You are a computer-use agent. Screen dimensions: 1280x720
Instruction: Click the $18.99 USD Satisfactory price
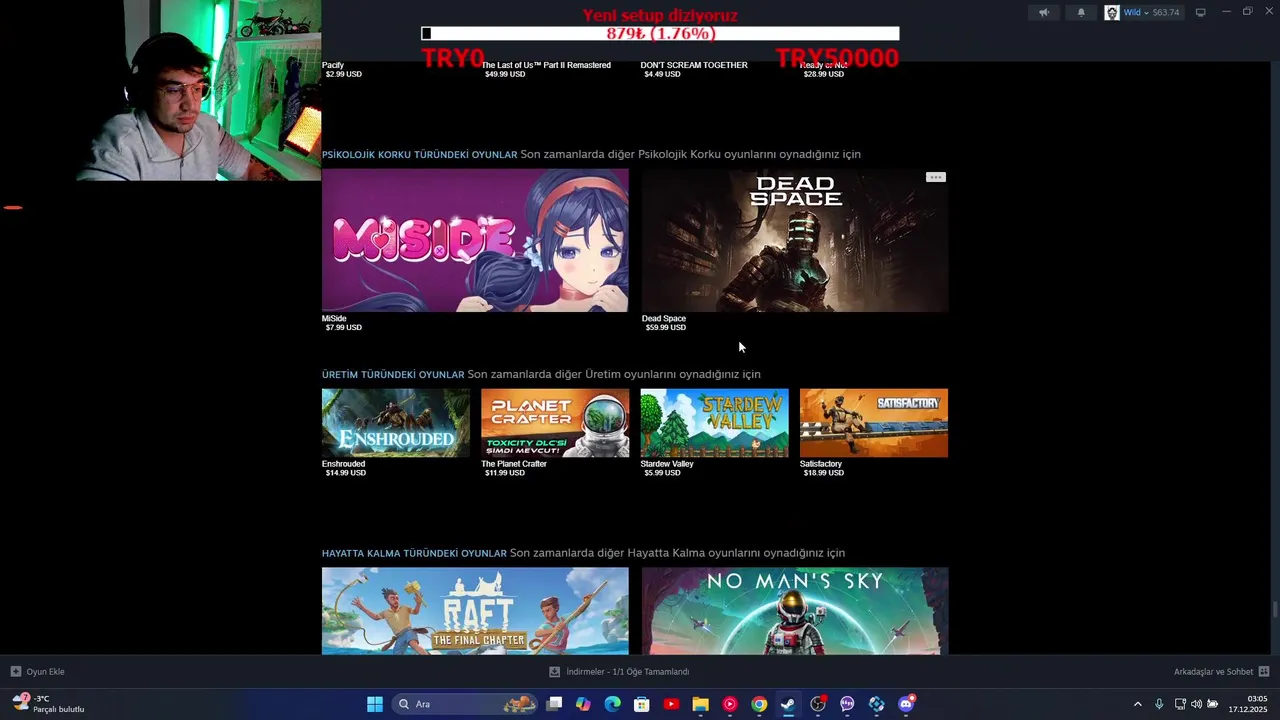pos(824,473)
